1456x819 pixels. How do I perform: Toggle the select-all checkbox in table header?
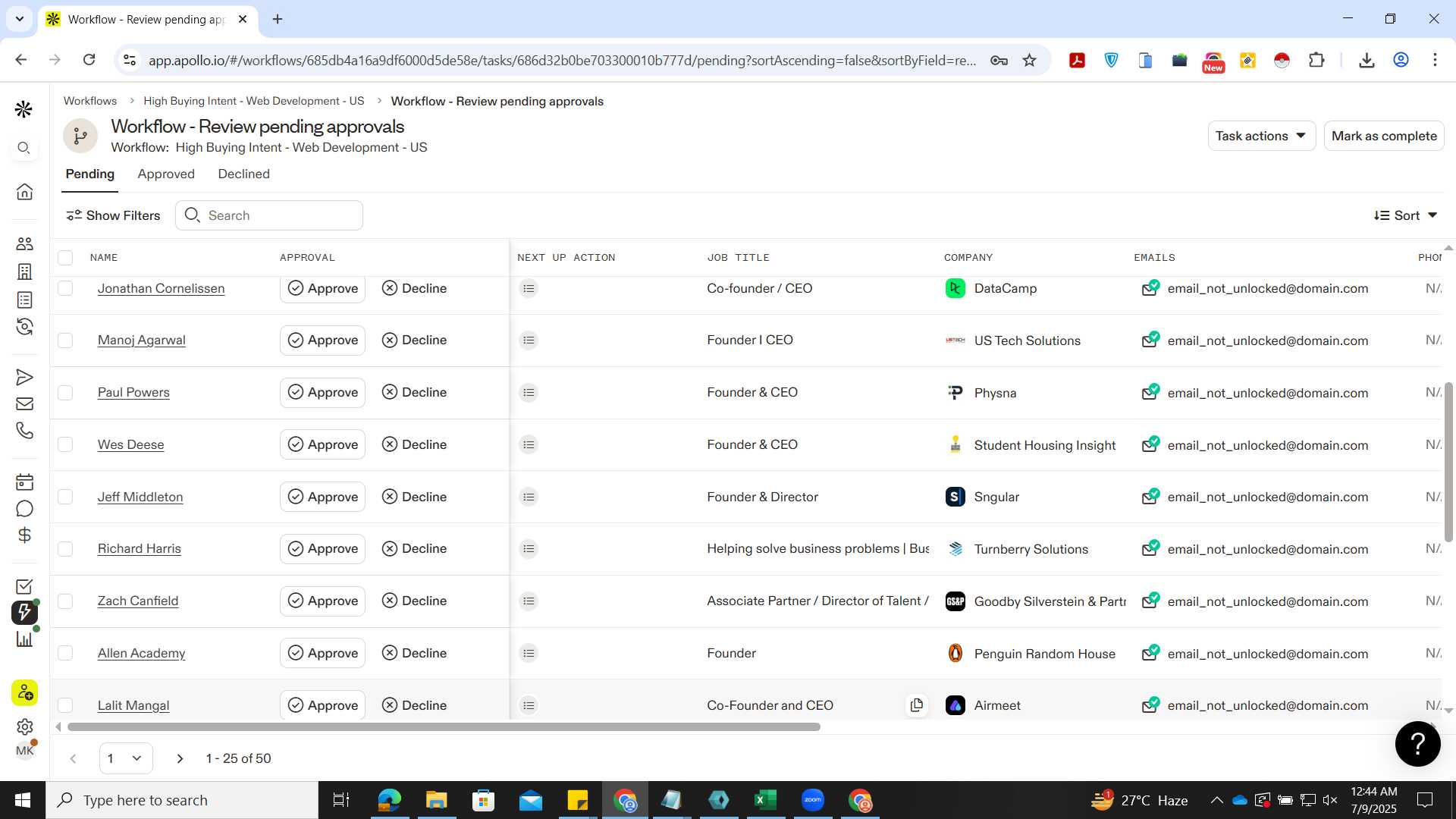(65, 258)
